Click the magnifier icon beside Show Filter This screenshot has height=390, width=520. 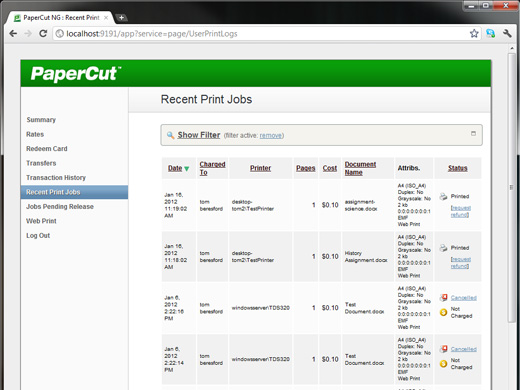[170, 135]
